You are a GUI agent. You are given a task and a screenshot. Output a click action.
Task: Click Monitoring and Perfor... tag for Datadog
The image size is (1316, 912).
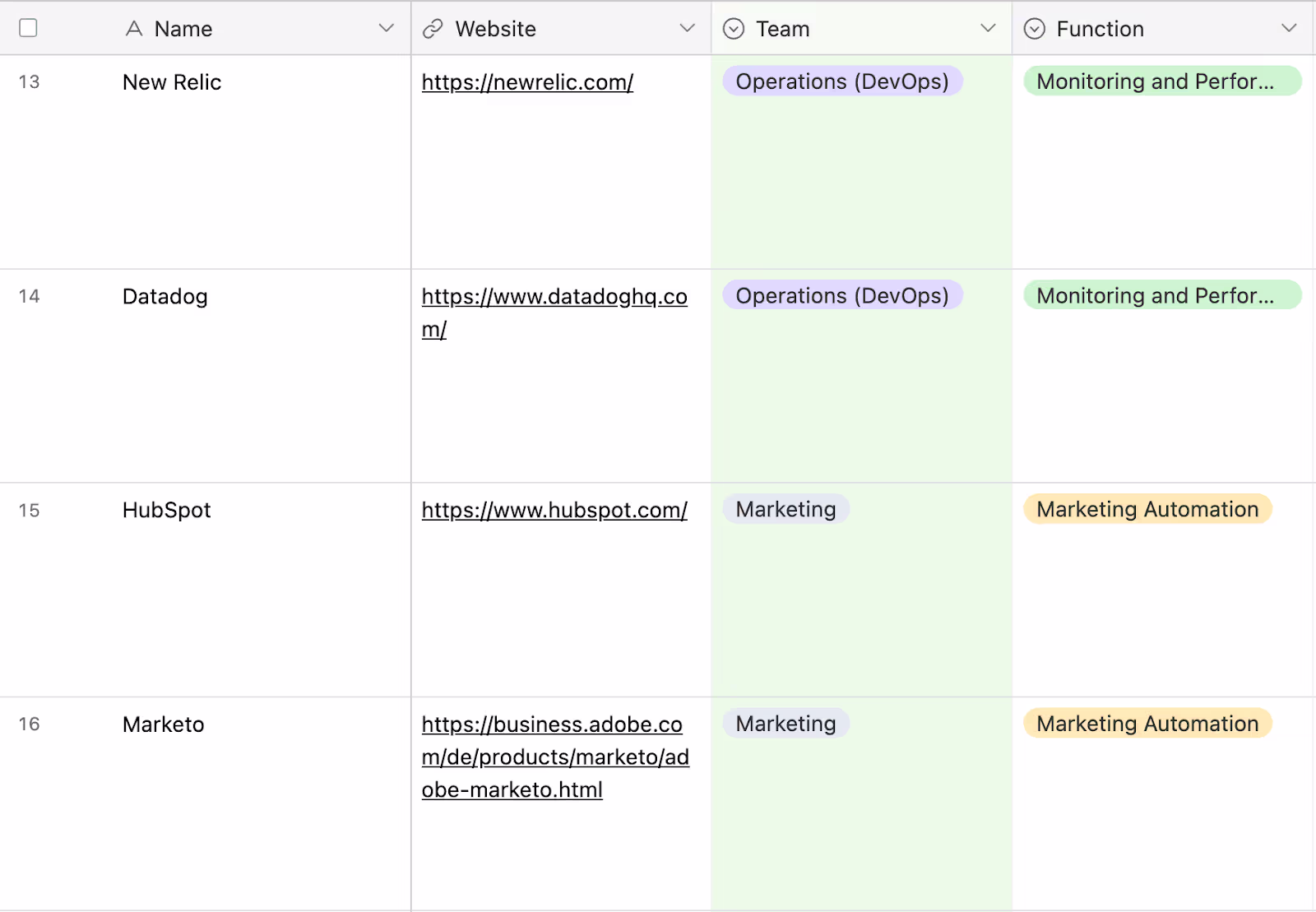point(1162,295)
